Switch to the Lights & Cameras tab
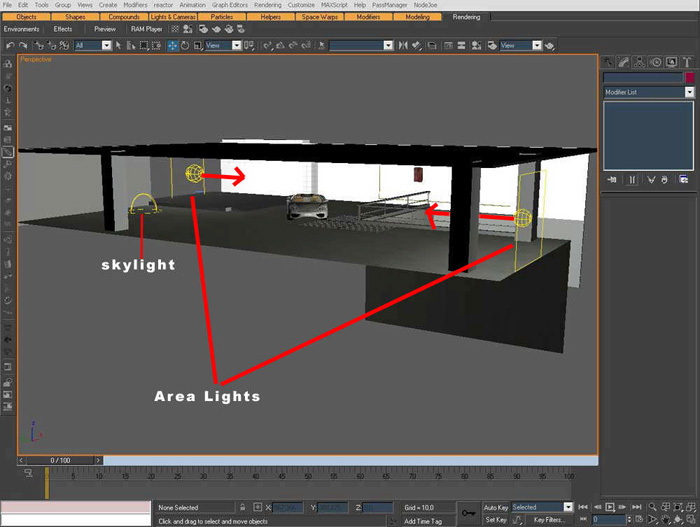700x527 pixels. (x=173, y=17)
